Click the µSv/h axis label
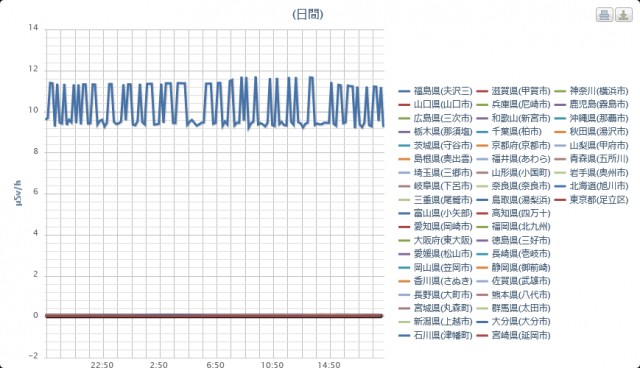The width and height of the screenshot is (640, 368). [x=19, y=193]
